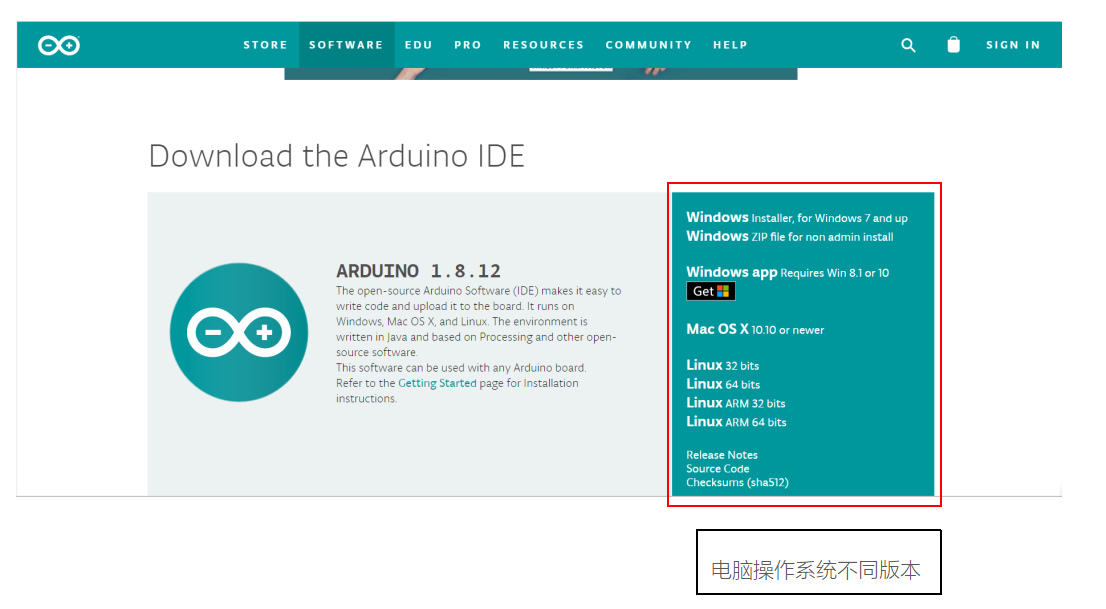Open the shopping bag cart icon
This screenshot has width=1106, height=609.
tap(954, 44)
